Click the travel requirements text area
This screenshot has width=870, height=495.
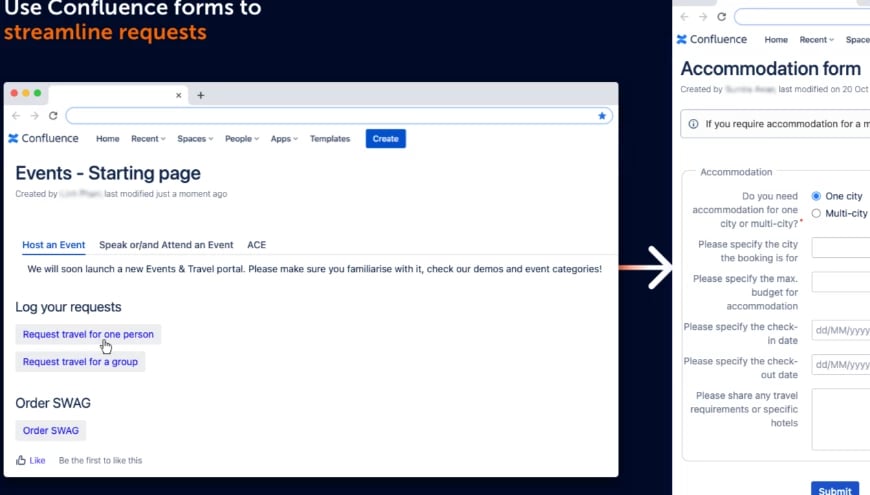point(841,419)
